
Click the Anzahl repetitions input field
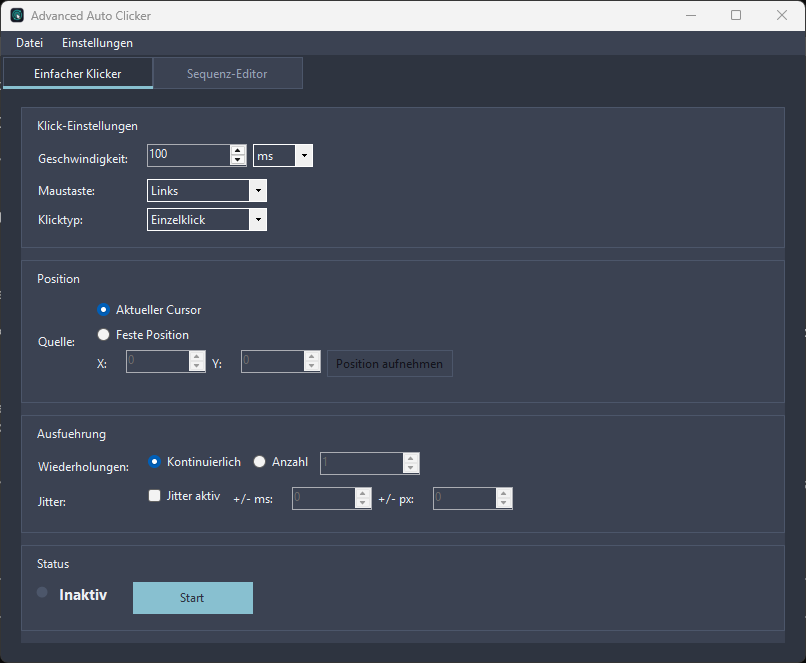(362, 464)
